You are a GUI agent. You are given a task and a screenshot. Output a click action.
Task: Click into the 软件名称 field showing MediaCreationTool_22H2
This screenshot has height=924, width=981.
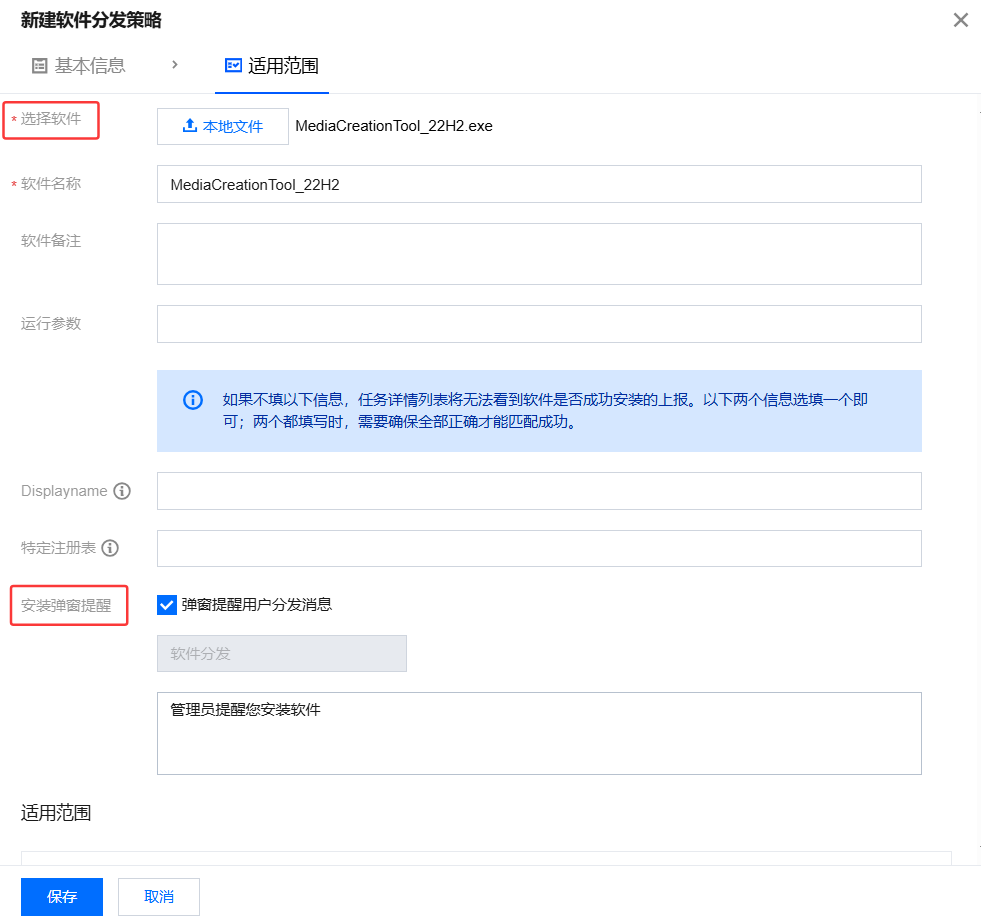538,184
